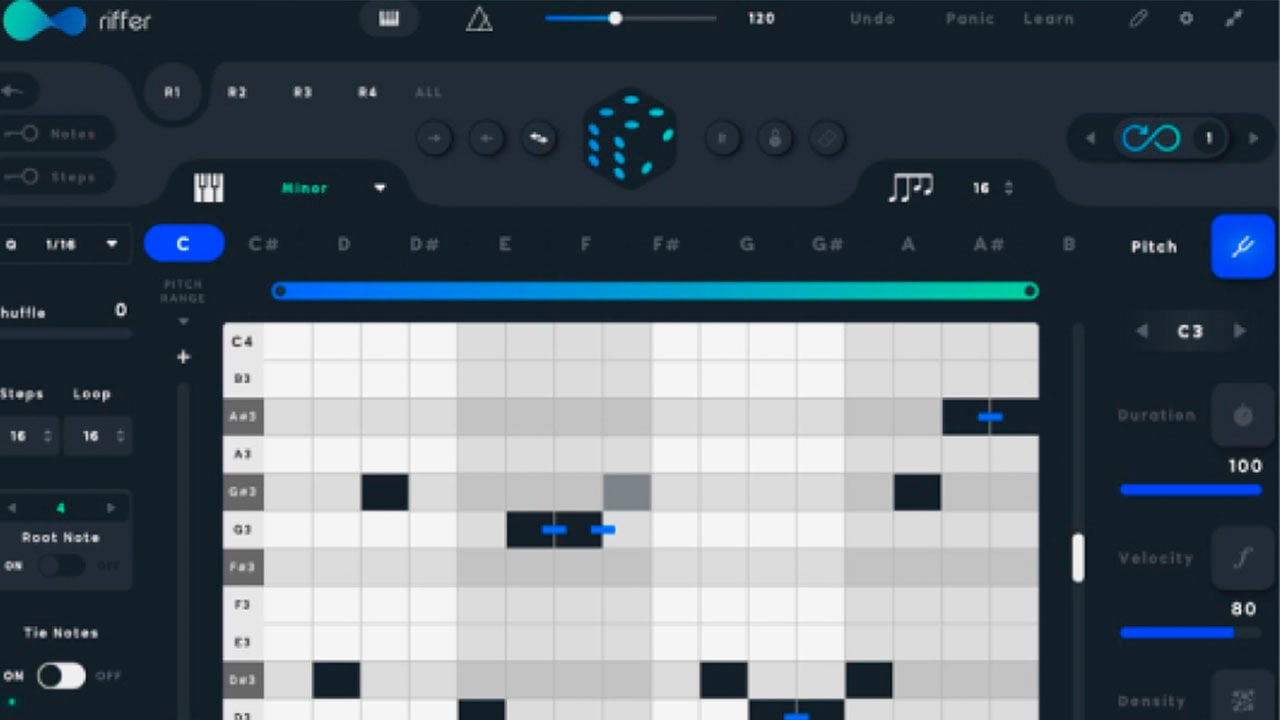Click the blue tuning fork pitch button
Image resolution: width=1280 pixels, height=720 pixels.
click(1242, 246)
